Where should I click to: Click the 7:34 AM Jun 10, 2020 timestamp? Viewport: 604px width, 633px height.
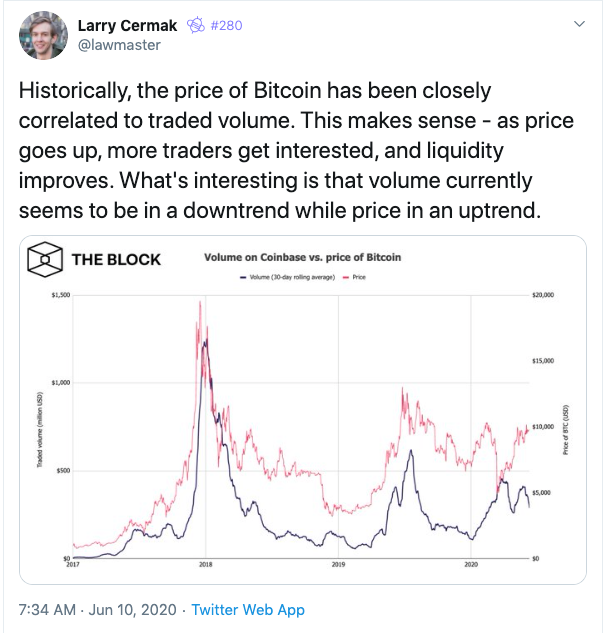(x=98, y=610)
